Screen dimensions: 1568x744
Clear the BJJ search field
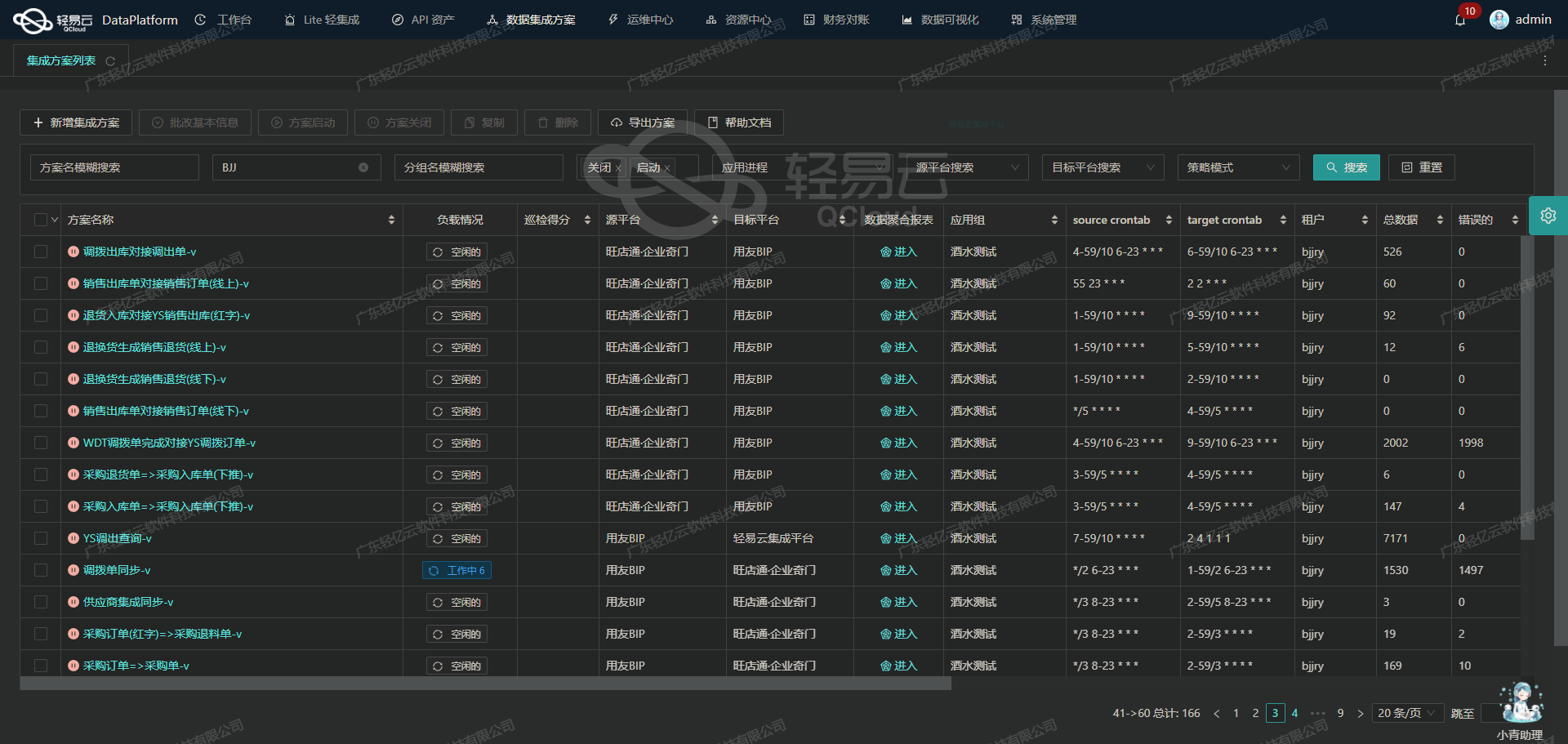tap(363, 167)
